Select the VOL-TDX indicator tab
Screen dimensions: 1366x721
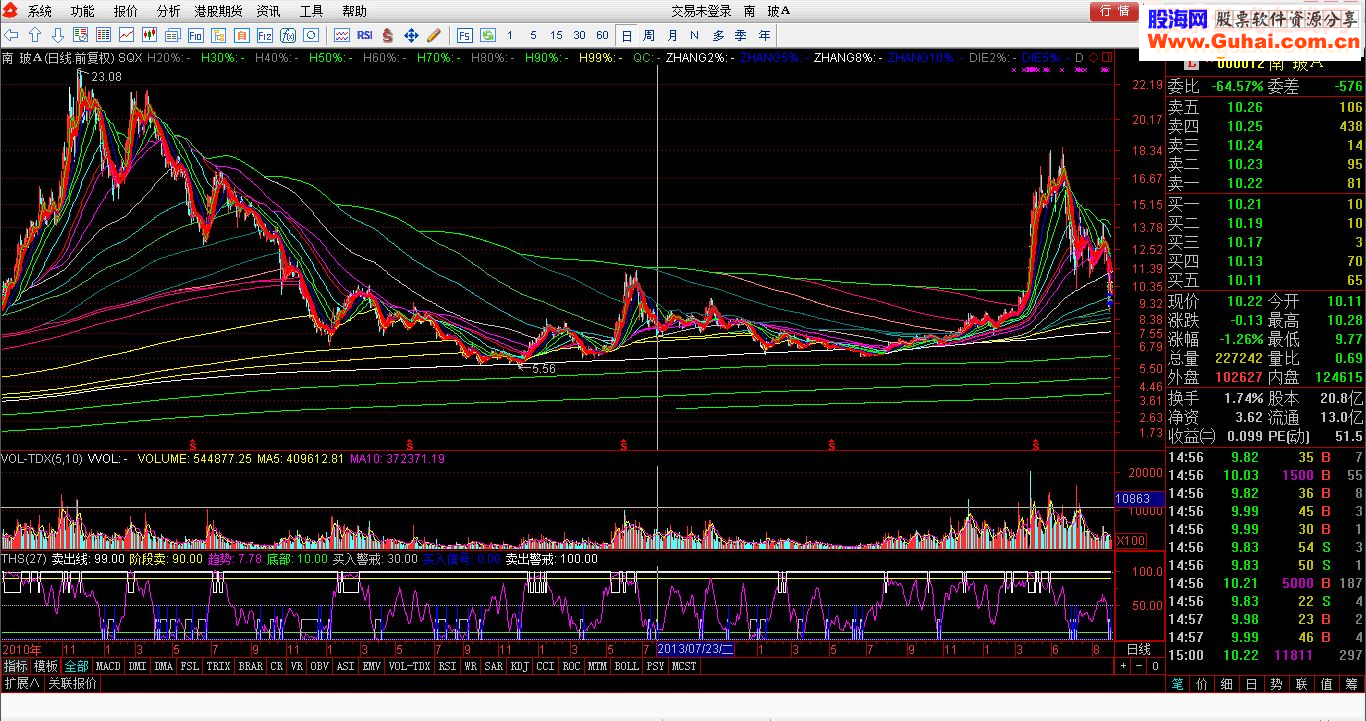[x=409, y=666]
